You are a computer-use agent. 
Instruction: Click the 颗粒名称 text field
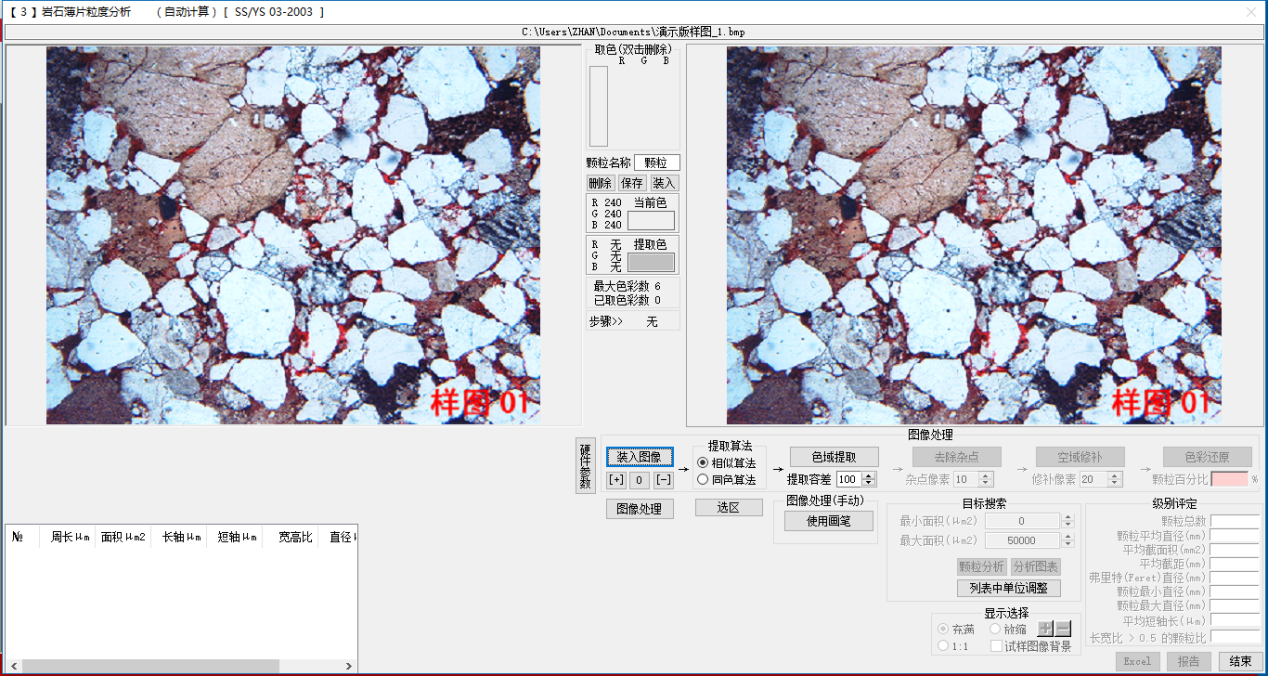[656, 163]
